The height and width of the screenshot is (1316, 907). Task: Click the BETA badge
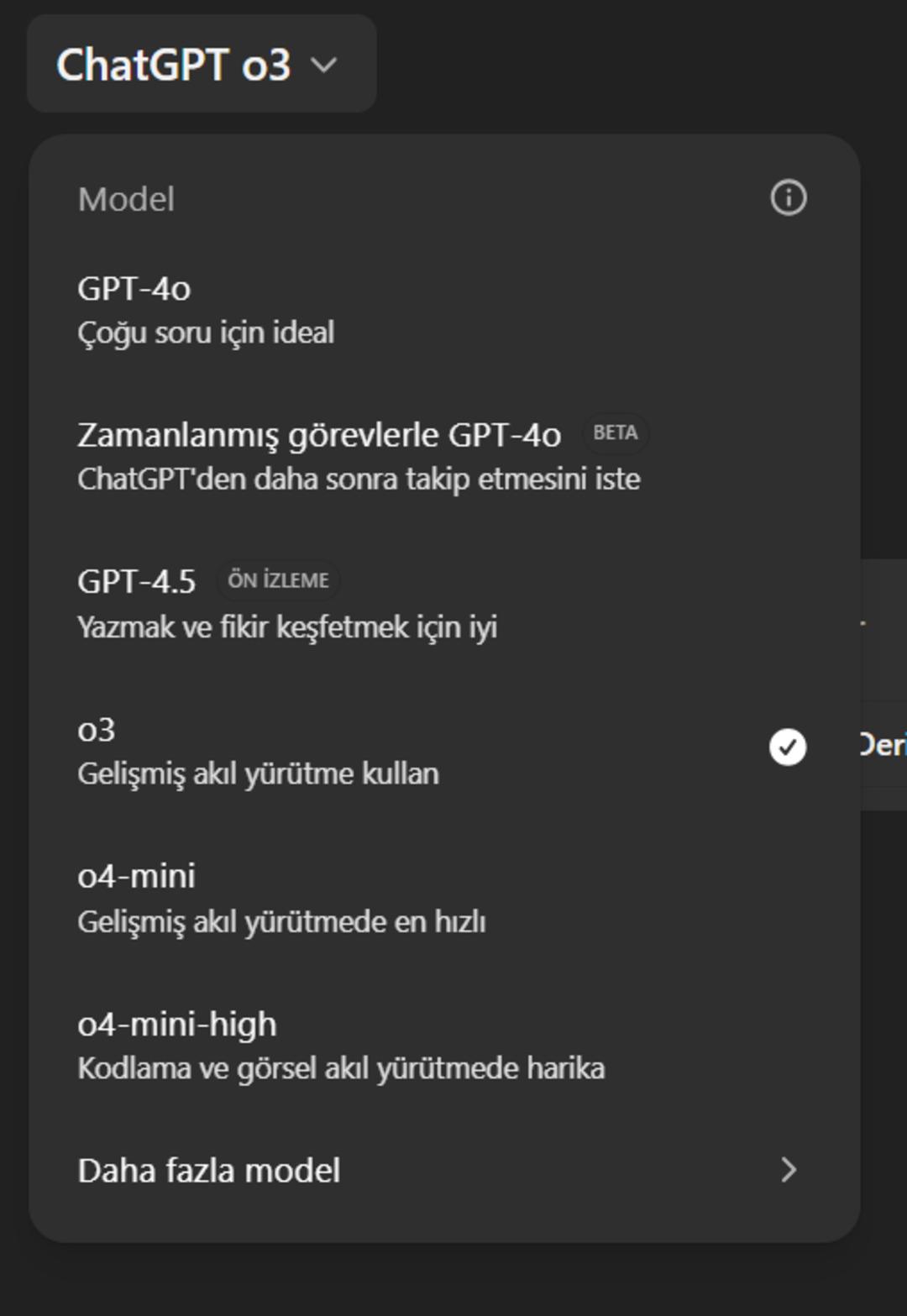(616, 433)
